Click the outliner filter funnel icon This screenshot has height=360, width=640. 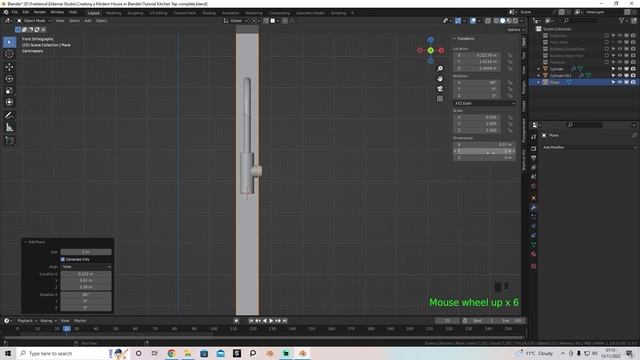[621, 20]
